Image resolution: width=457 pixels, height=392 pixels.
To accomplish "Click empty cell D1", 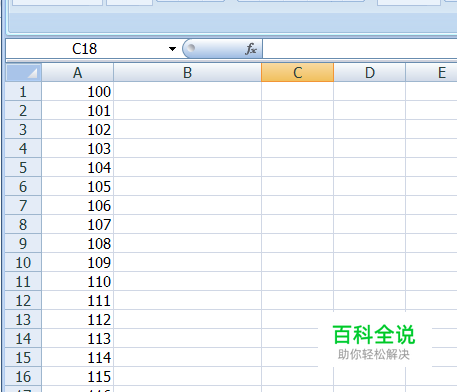I will click(369, 91).
